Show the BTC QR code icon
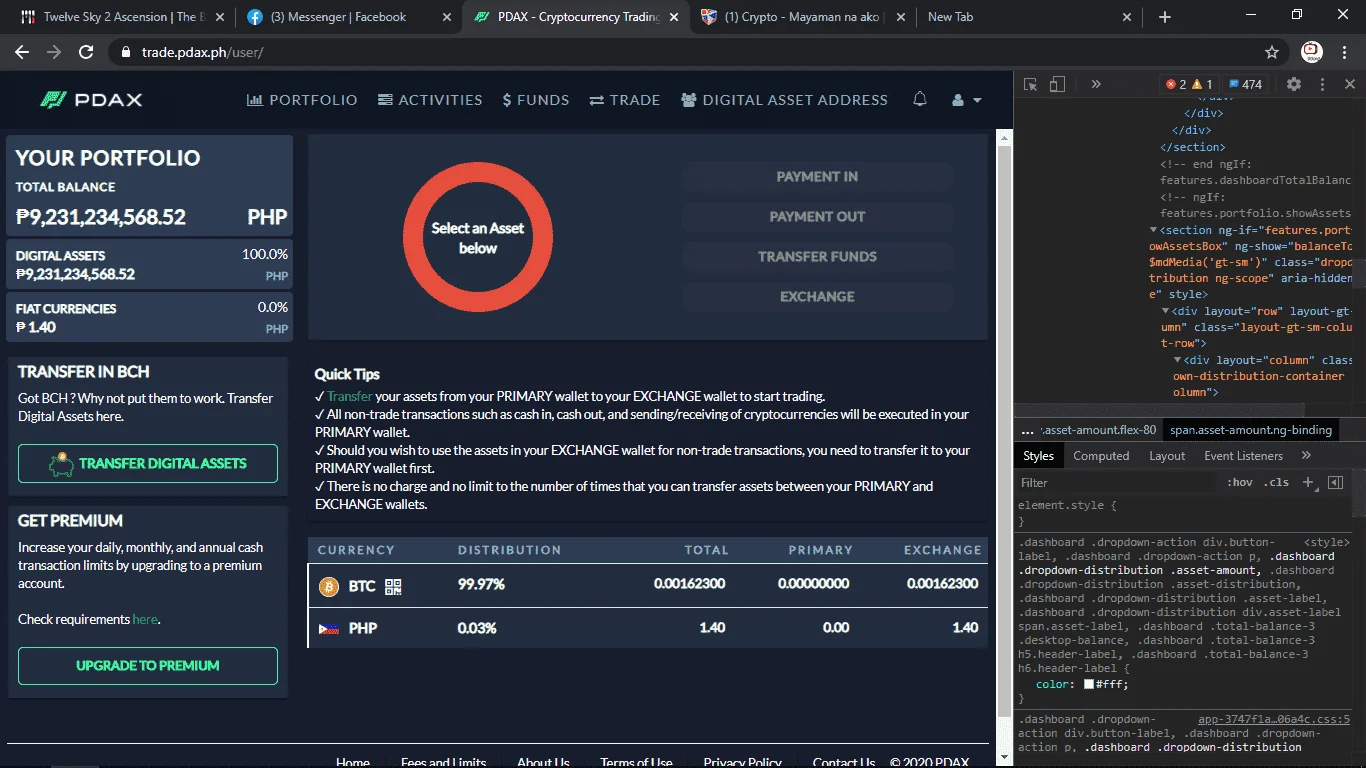 (393, 587)
